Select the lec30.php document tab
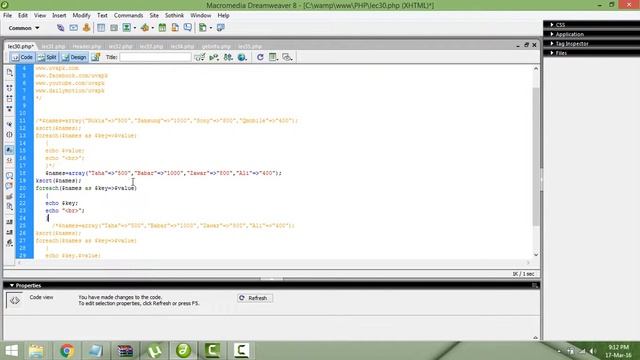The height and width of the screenshot is (360, 640). [x=21, y=47]
